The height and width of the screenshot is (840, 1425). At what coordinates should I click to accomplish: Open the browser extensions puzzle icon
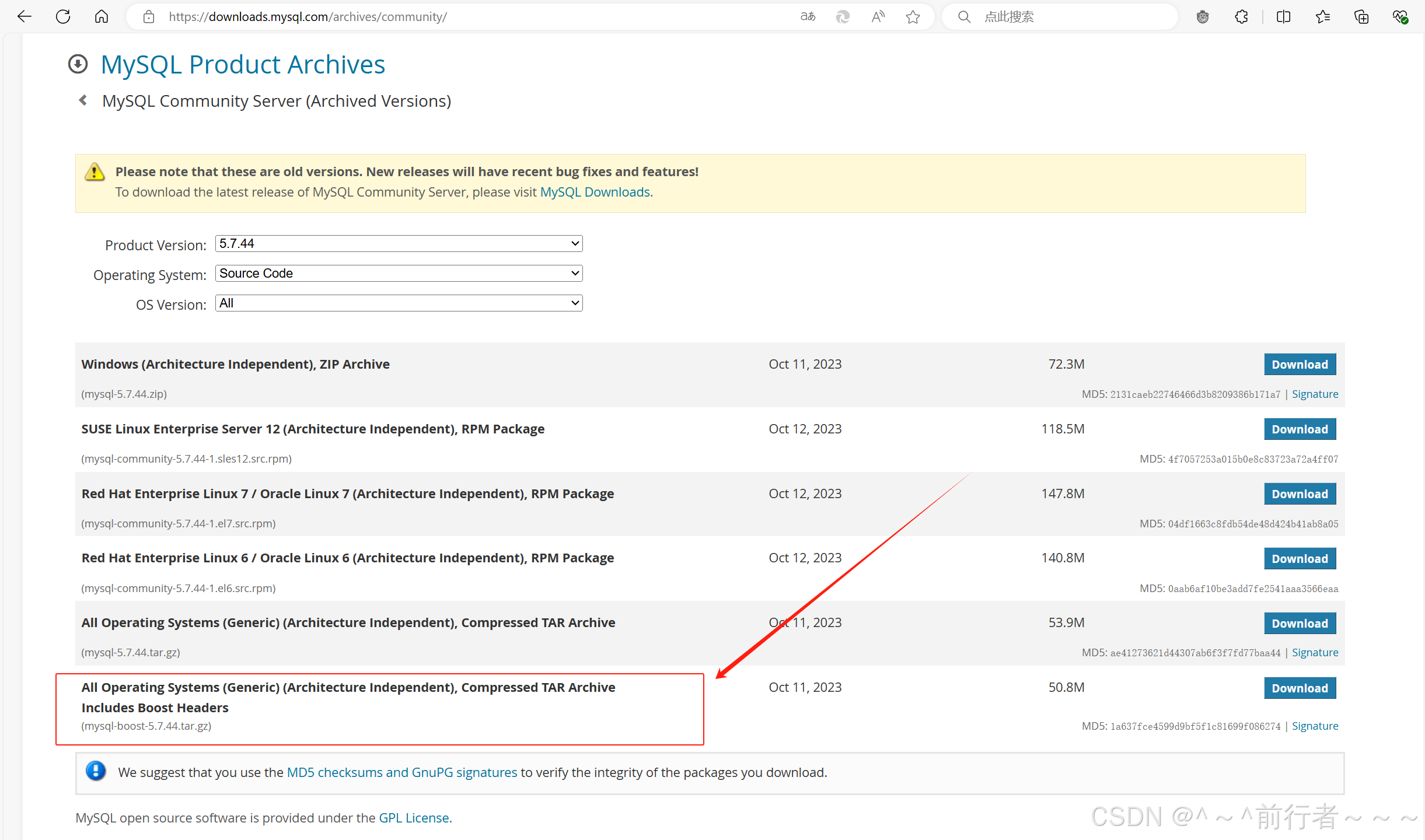1241,17
